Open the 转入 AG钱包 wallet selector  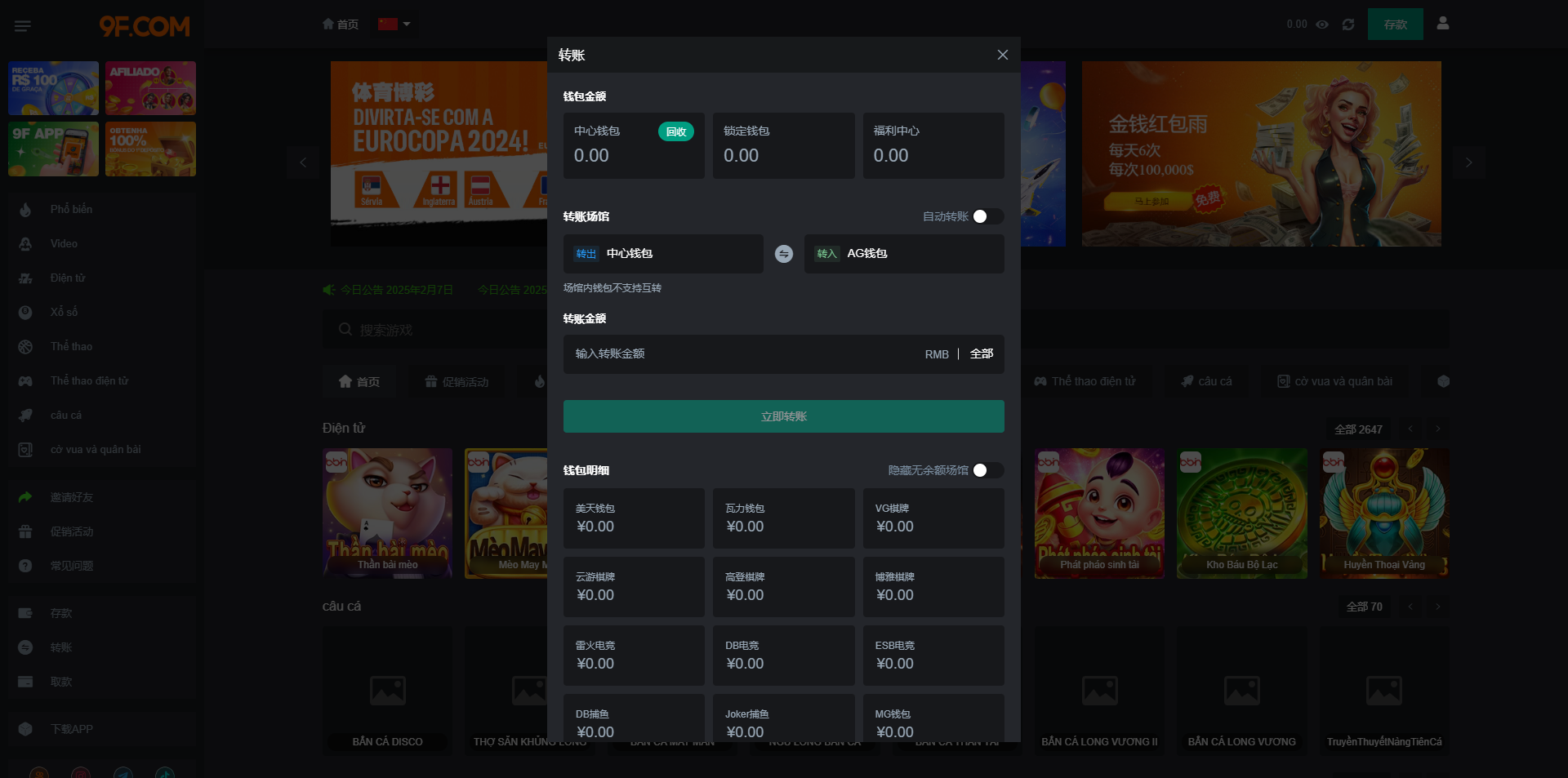coord(903,254)
